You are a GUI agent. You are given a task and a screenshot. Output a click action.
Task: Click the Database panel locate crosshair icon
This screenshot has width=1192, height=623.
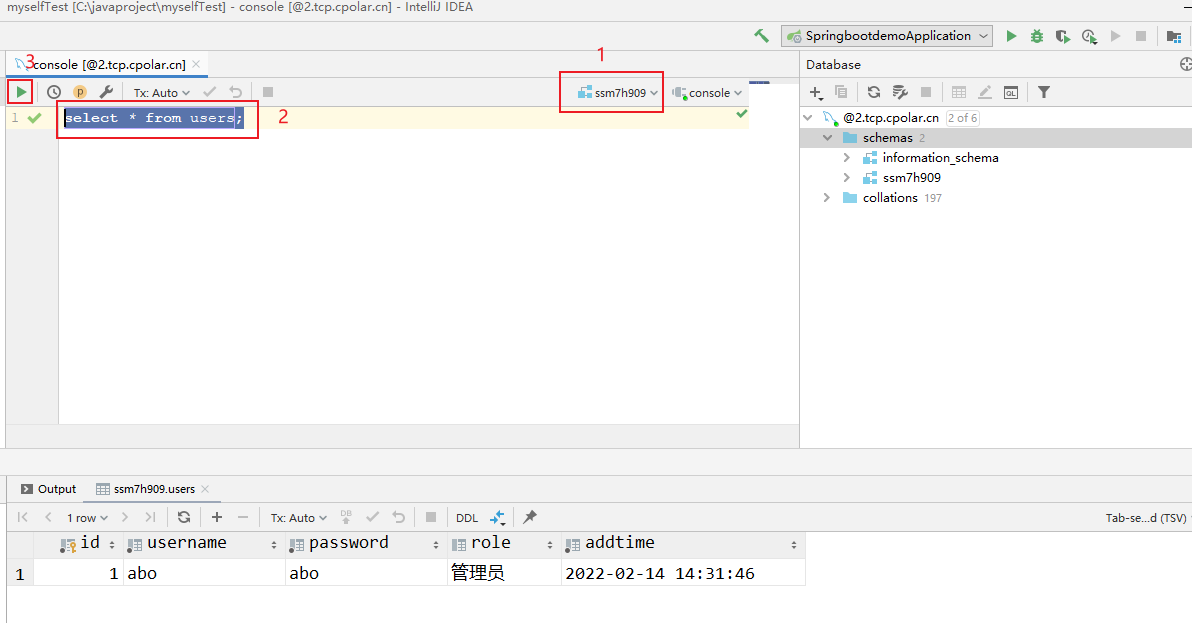click(x=1185, y=65)
